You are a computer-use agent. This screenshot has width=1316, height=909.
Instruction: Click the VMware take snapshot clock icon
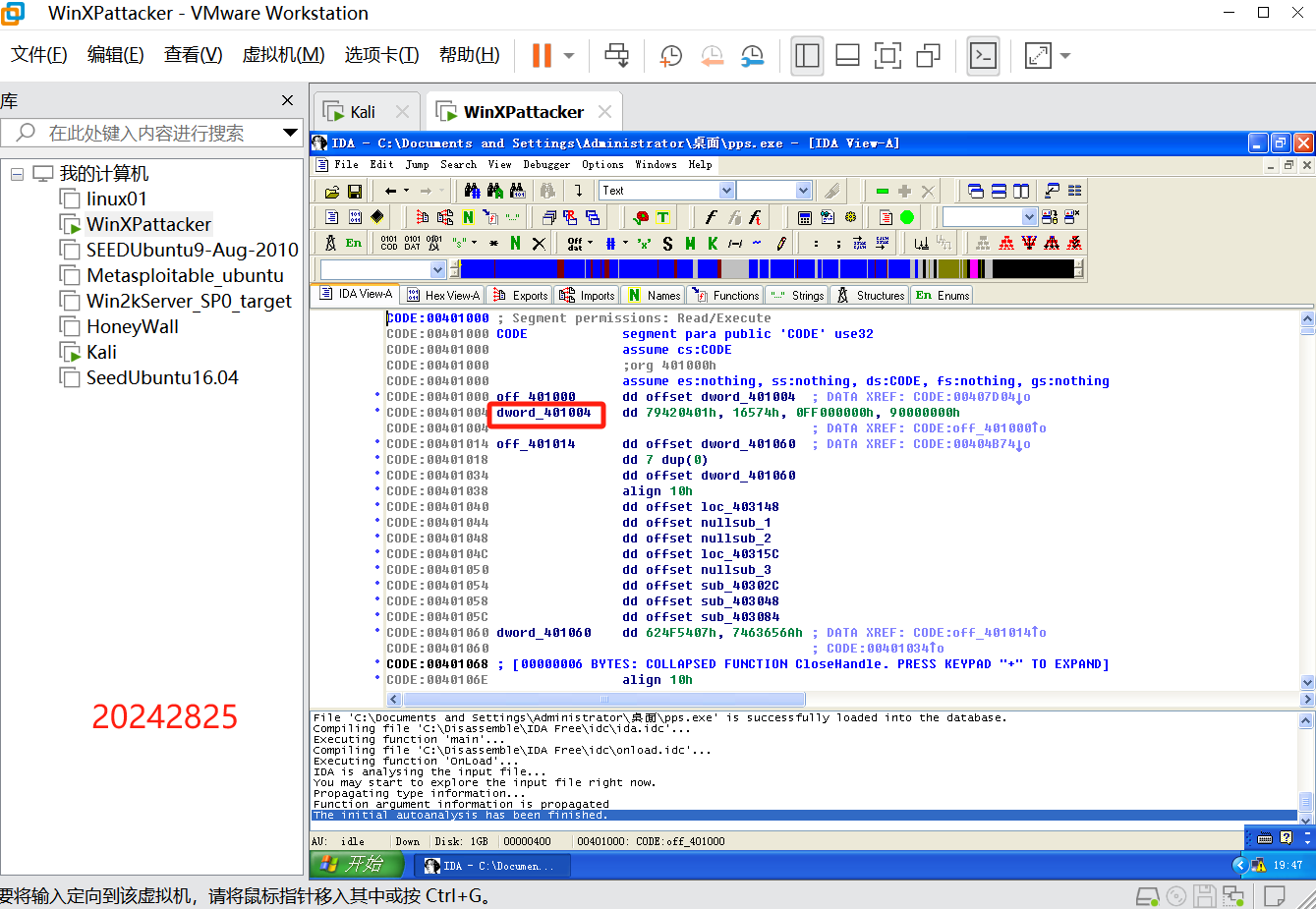click(671, 55)
